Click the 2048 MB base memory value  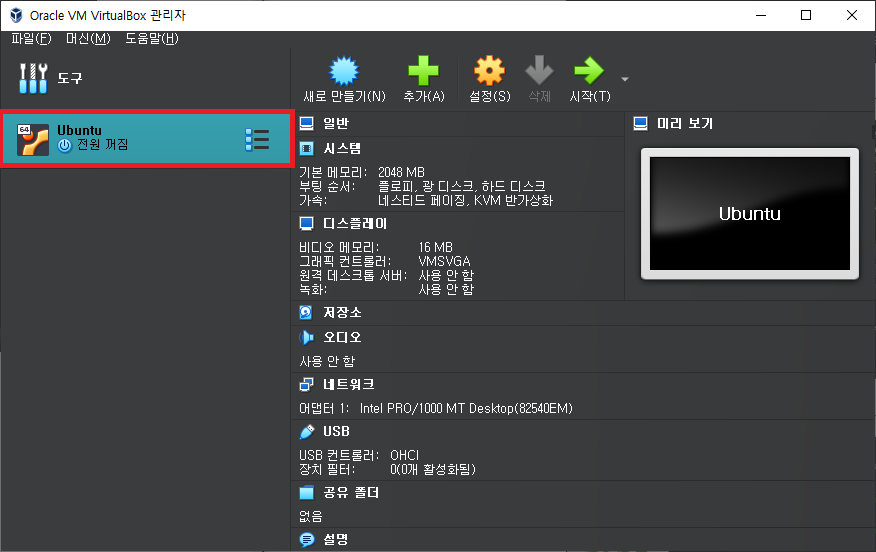pos(401,172)
